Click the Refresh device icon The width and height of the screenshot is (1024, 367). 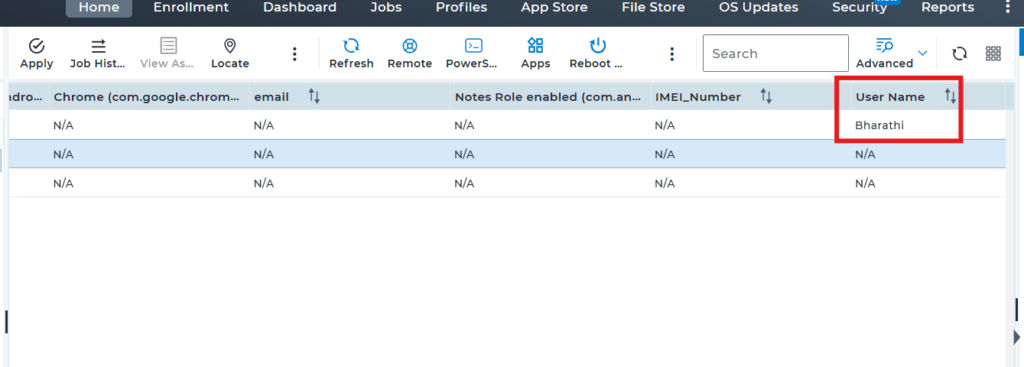coord(351,46)
